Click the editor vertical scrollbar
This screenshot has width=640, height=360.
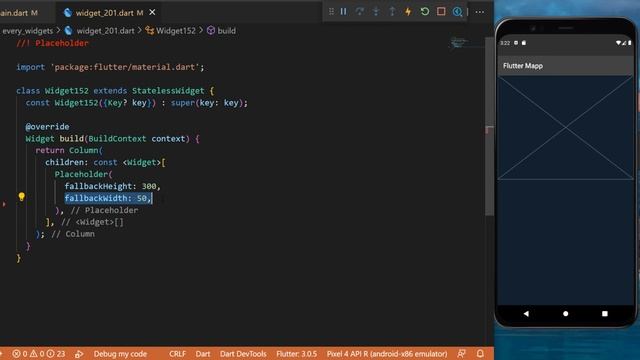[x=489, y=127]
